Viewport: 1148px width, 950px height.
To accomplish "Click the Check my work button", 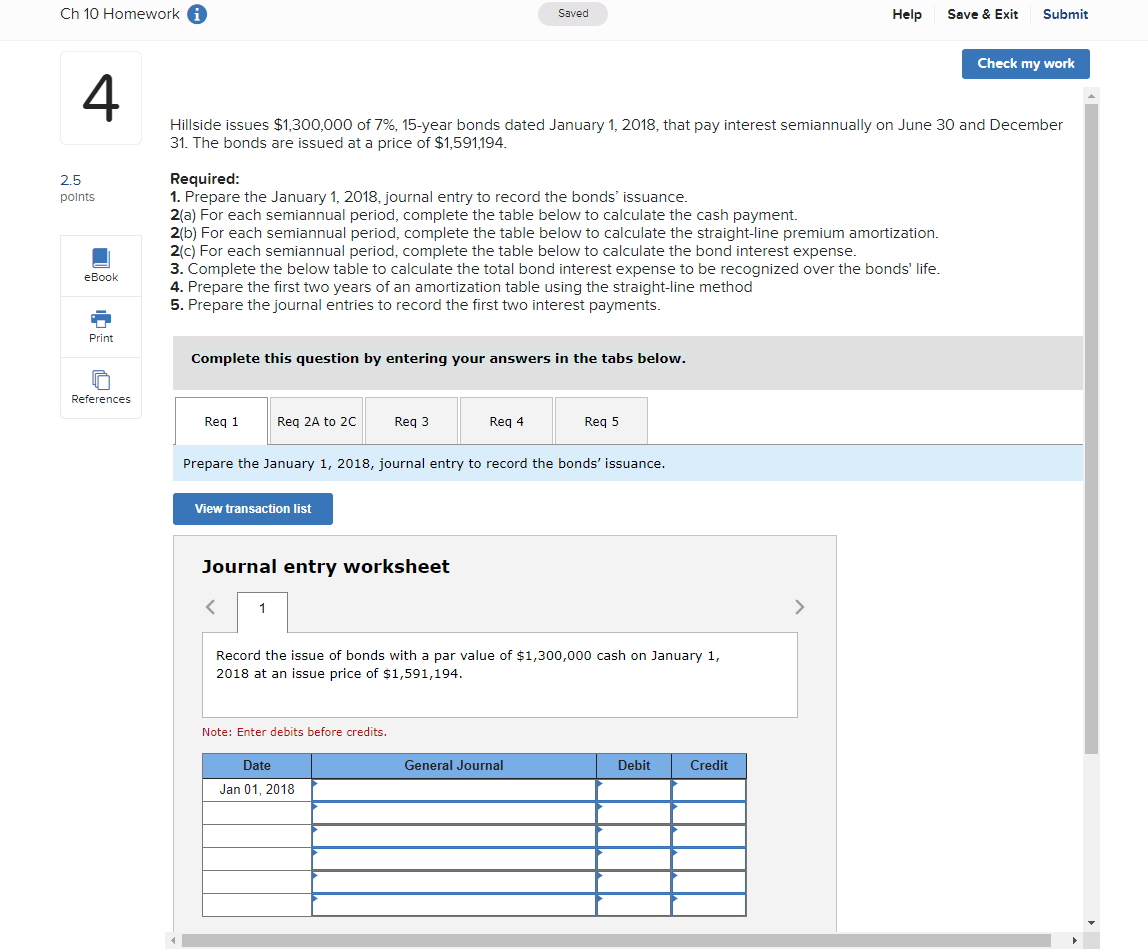I will [x=1025, y=63].
